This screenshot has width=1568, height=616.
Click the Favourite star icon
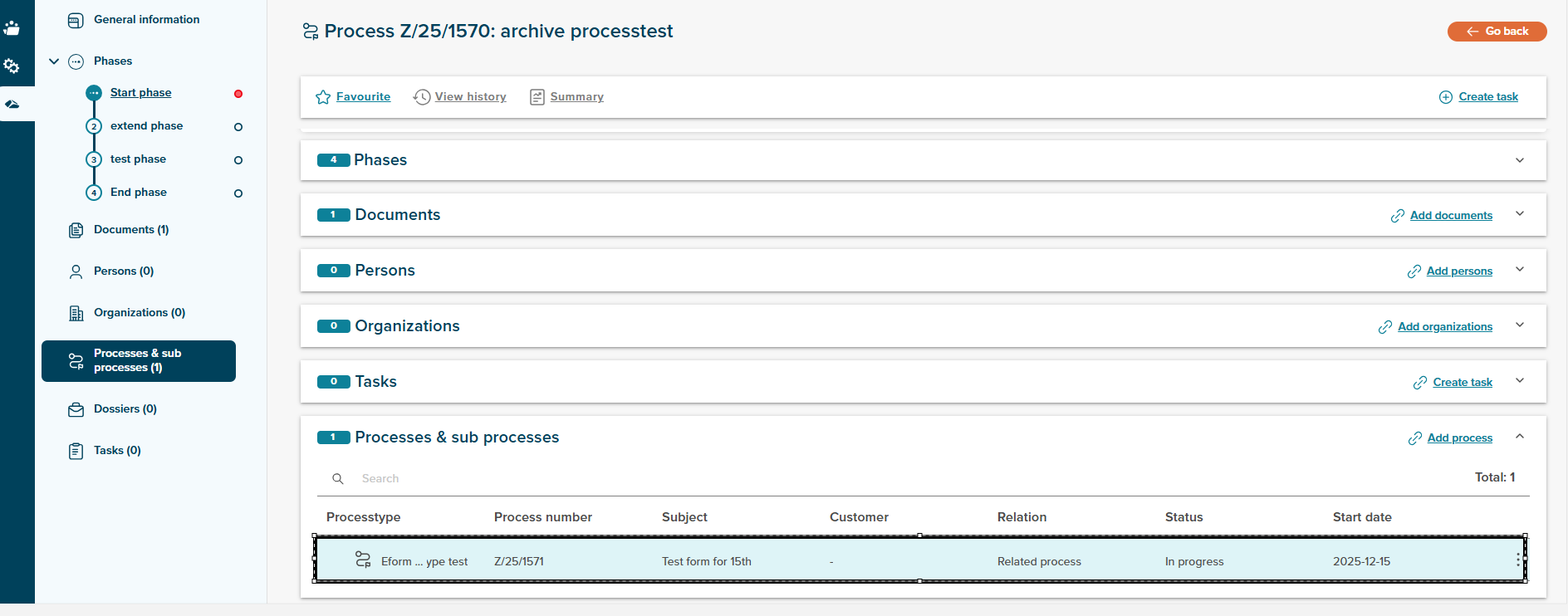pos(323,97)
